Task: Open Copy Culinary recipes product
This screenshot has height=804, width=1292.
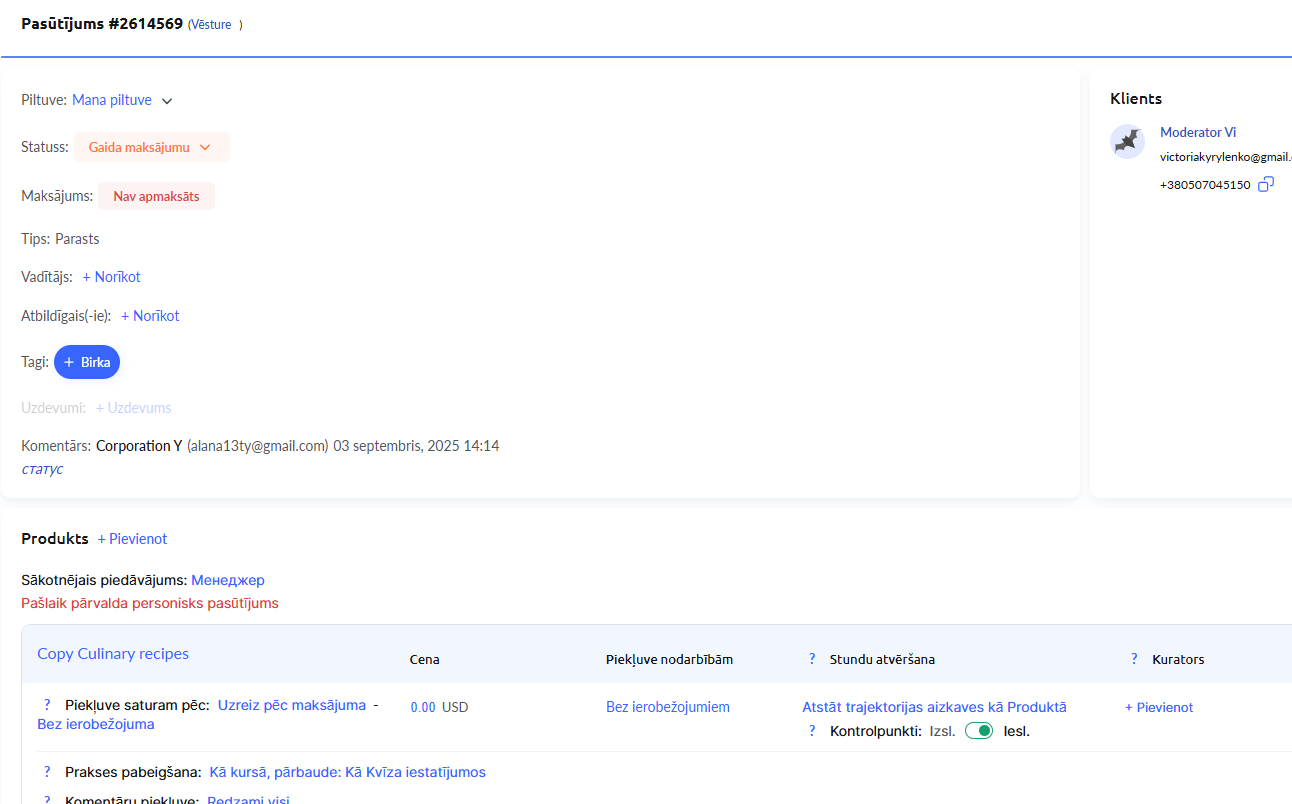Action: click(x=113, y=654)
